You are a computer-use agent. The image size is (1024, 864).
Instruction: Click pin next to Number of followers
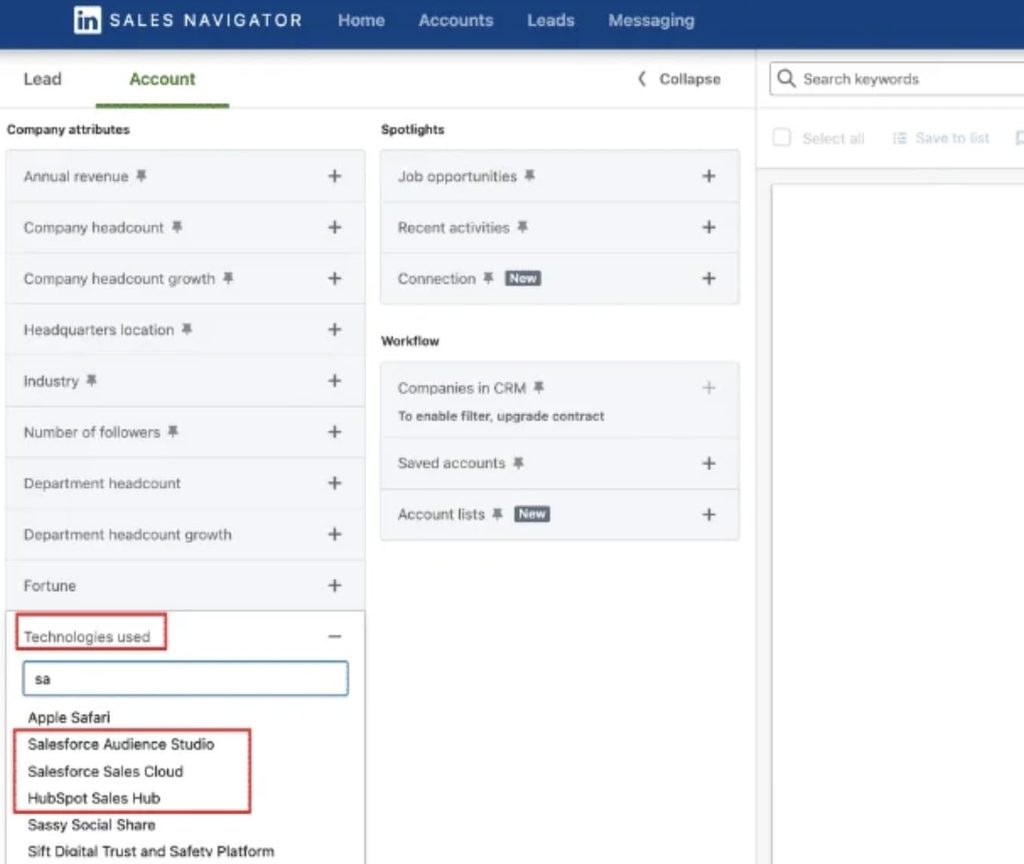coord(172,431)
